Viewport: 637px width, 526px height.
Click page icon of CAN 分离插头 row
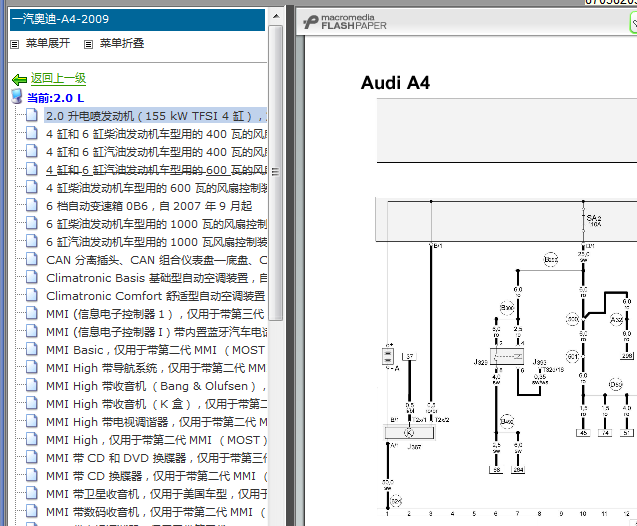pyautogui.click(x=32, y=259)
